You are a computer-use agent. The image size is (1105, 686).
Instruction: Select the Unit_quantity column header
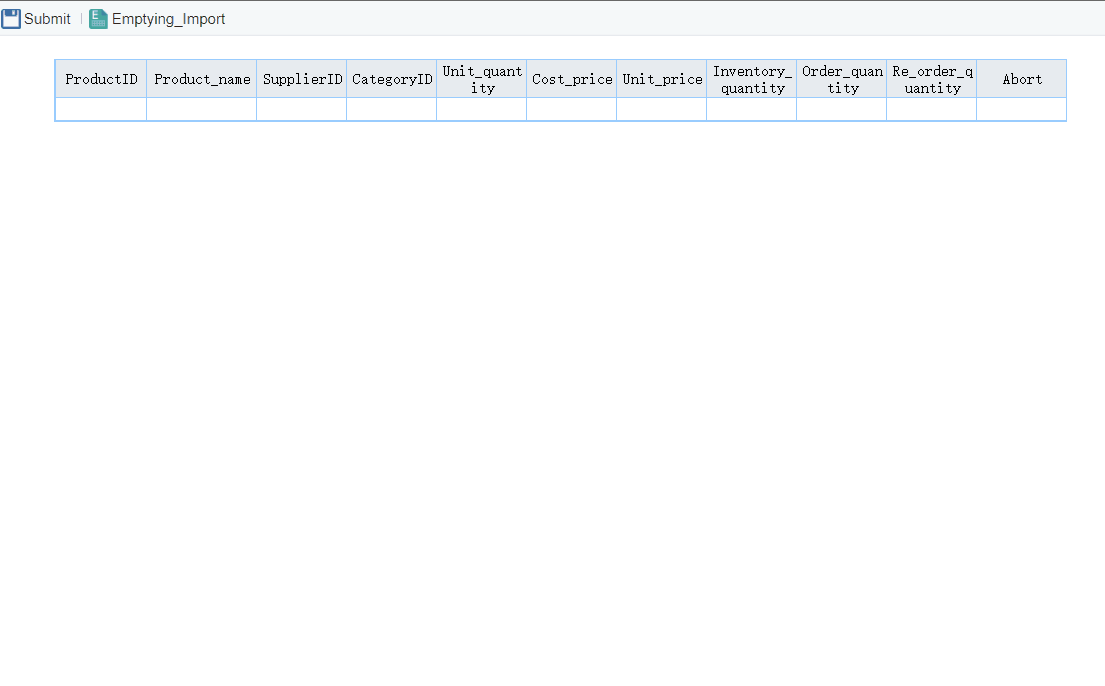(481, 79)
